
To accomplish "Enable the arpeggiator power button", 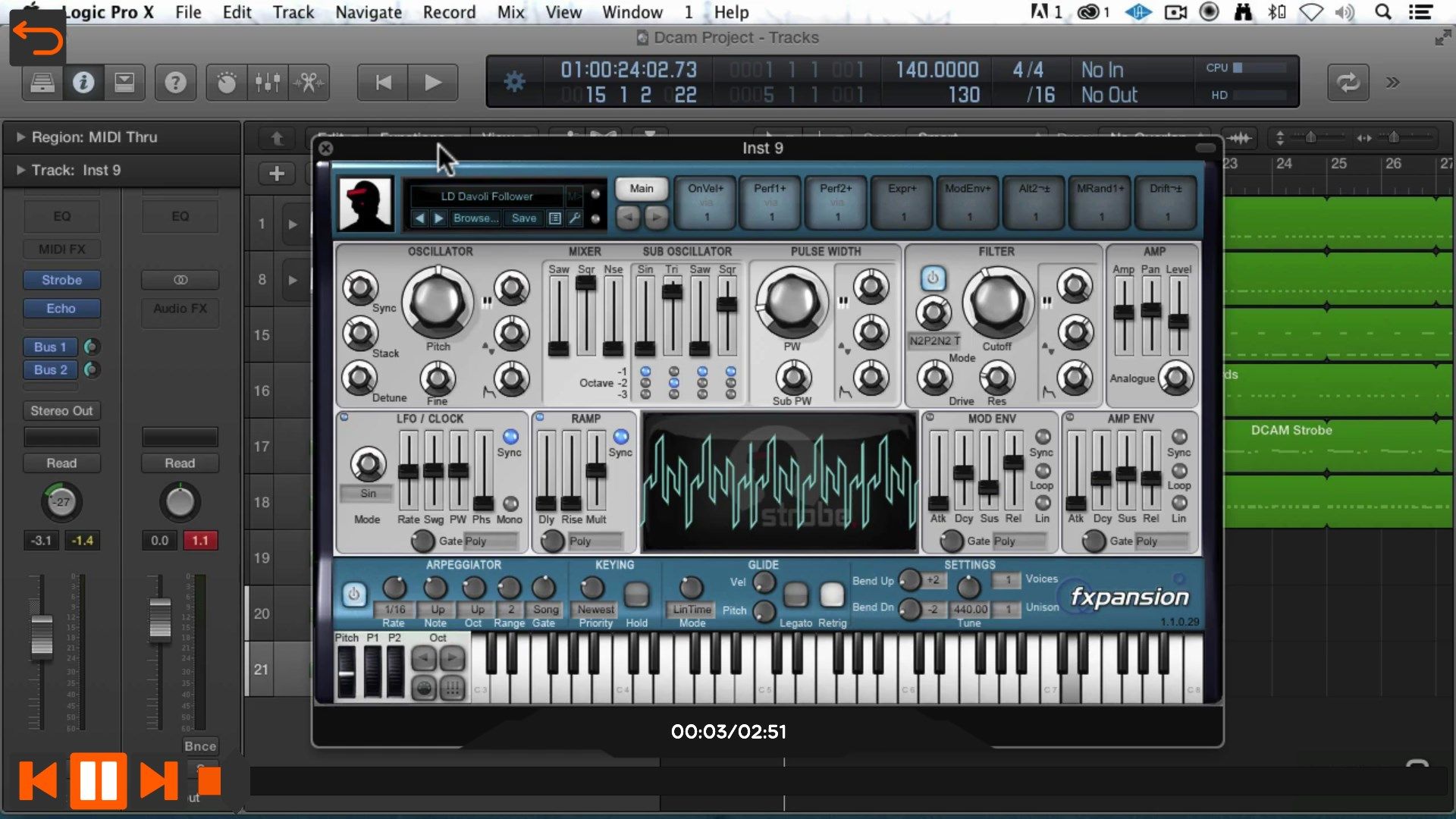I will (x=353, y=595).
